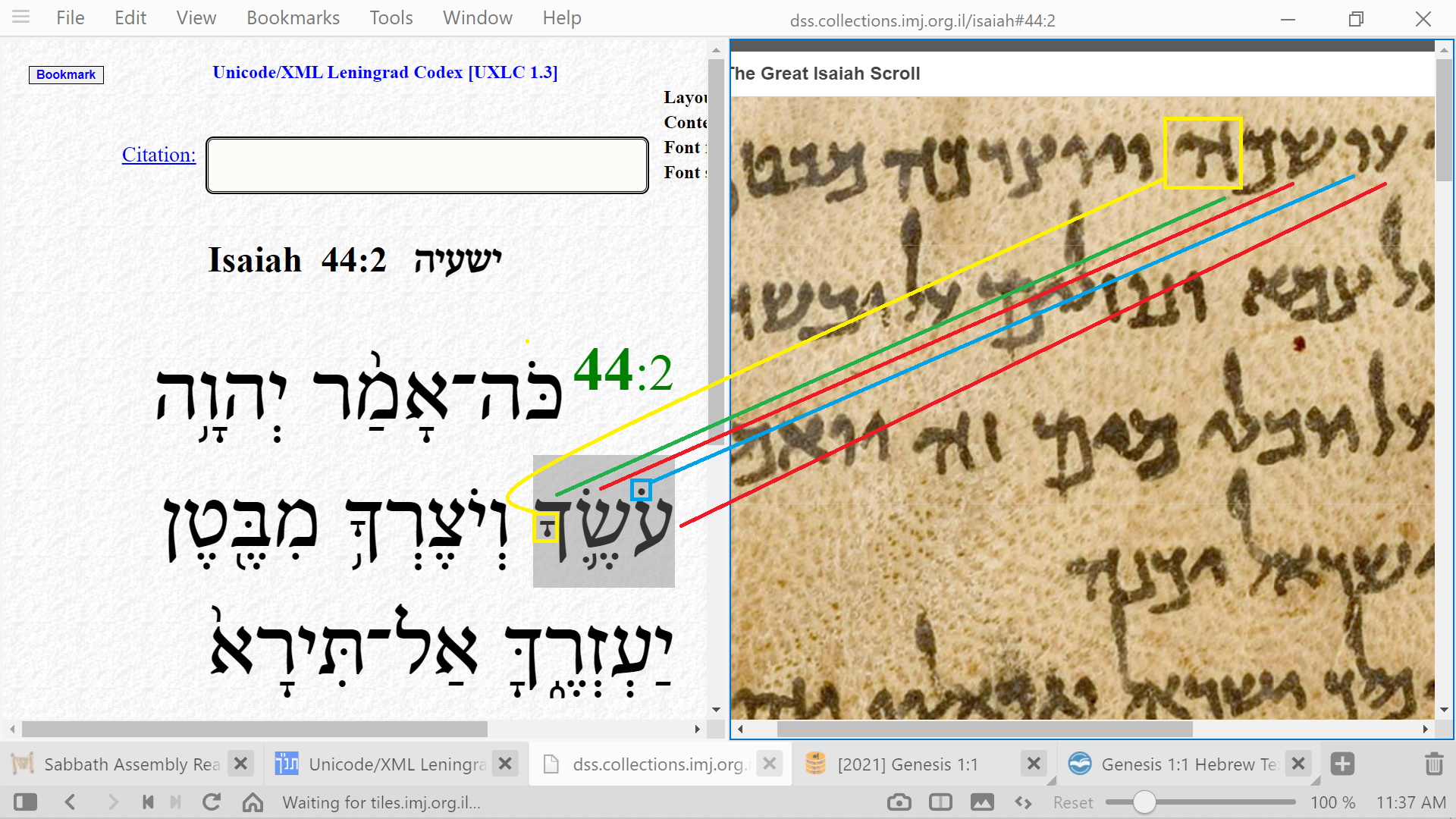
Task: Toggle the side panel icon
Action: (25, 802)
